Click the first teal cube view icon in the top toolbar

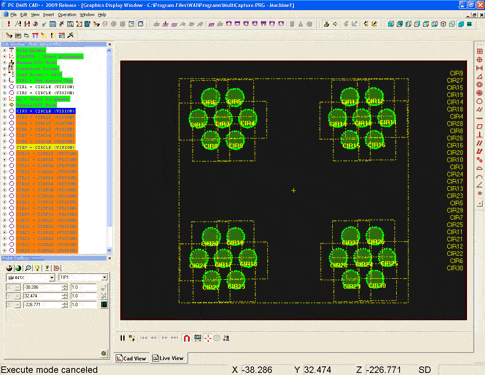coord(391,24)
